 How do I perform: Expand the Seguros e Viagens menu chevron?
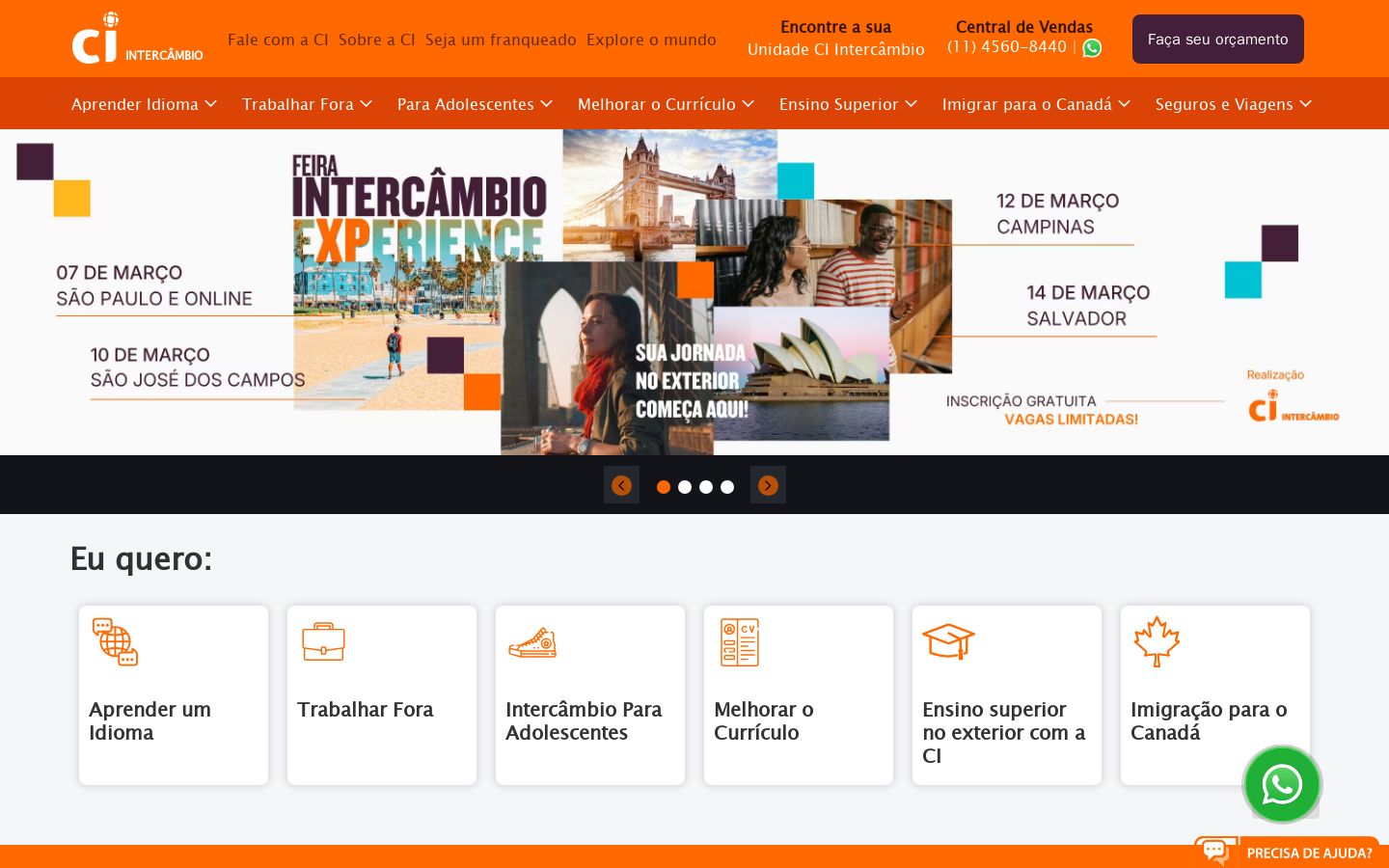[x=1306, y=104]
